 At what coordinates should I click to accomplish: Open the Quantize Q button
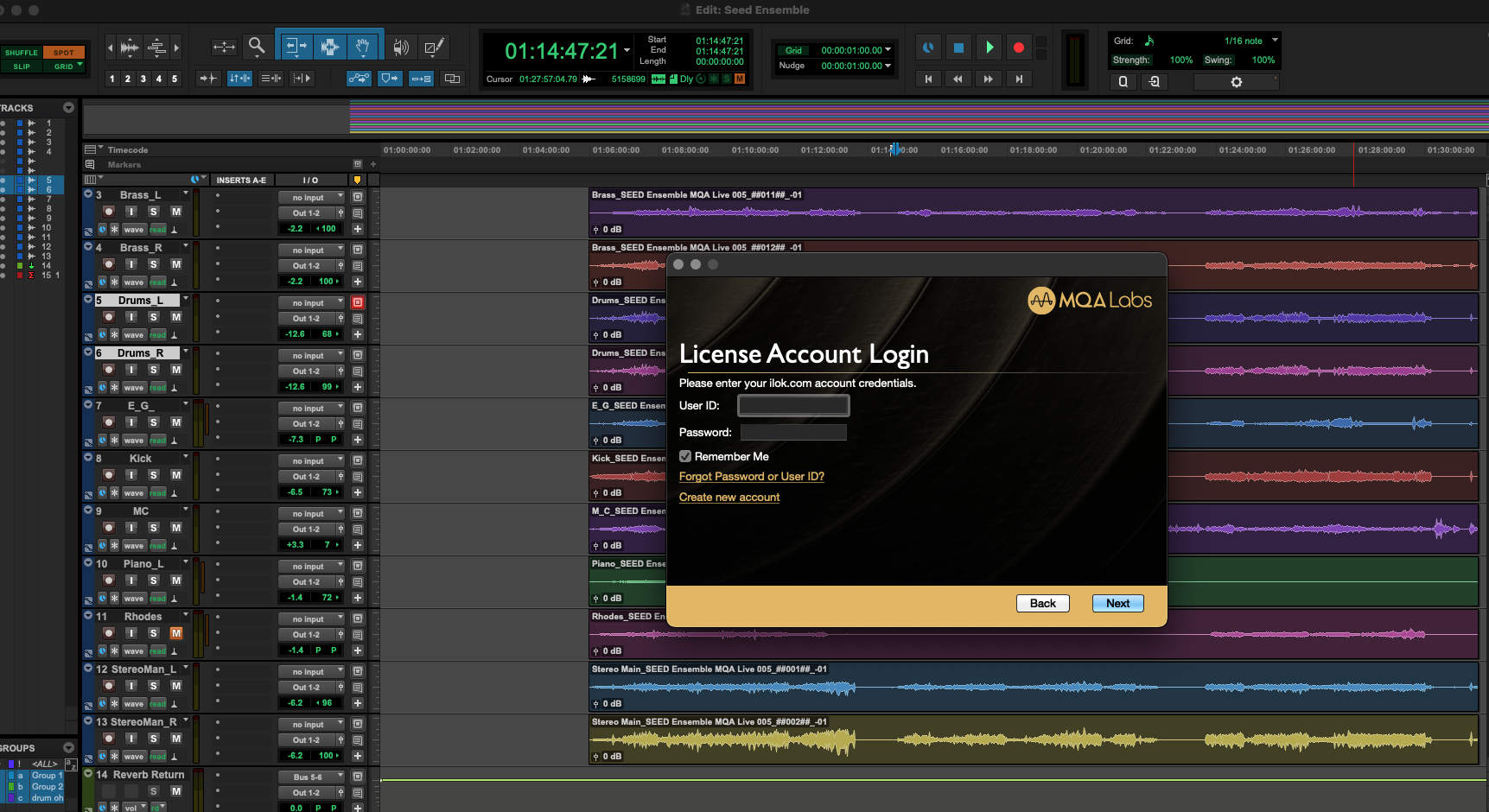point(1123,82)
